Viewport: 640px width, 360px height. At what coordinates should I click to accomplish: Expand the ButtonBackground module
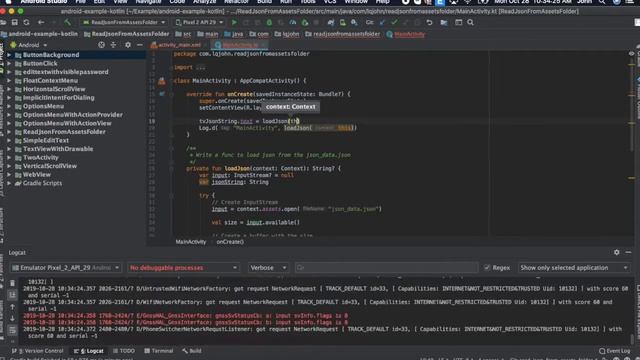click(9, 55)
